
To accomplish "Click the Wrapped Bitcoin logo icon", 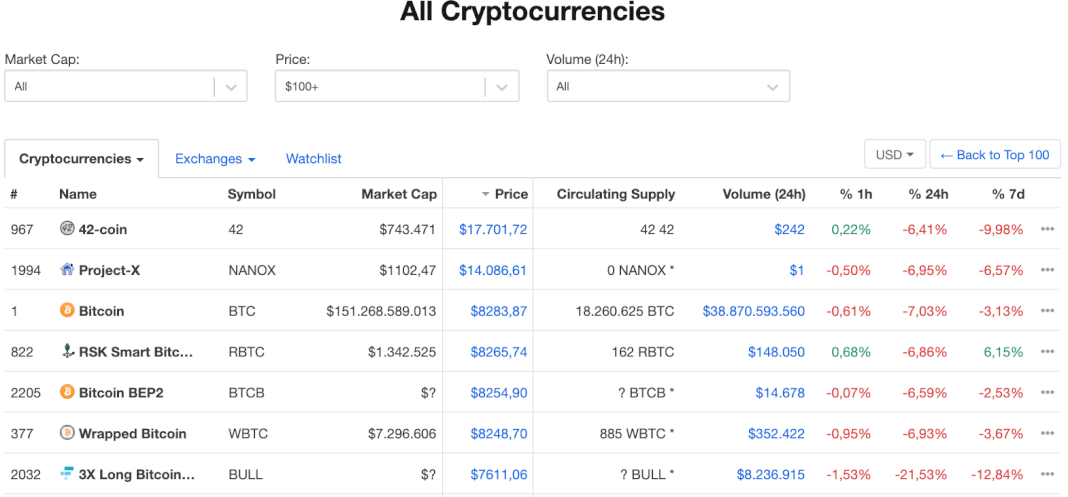I will click(x=67, y=433).
